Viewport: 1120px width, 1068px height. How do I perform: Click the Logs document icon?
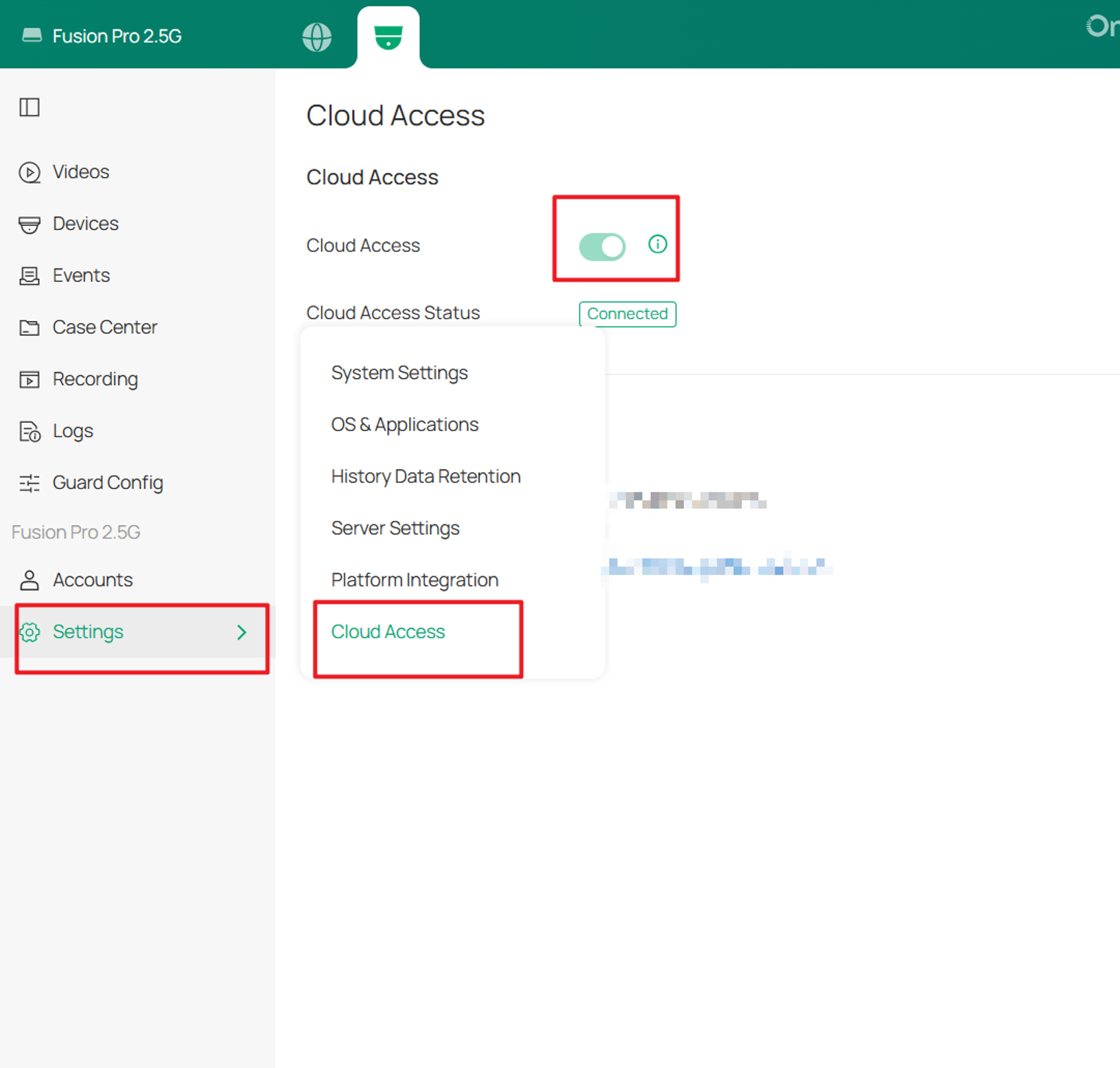pyautogui.click(x=29, y=432)
